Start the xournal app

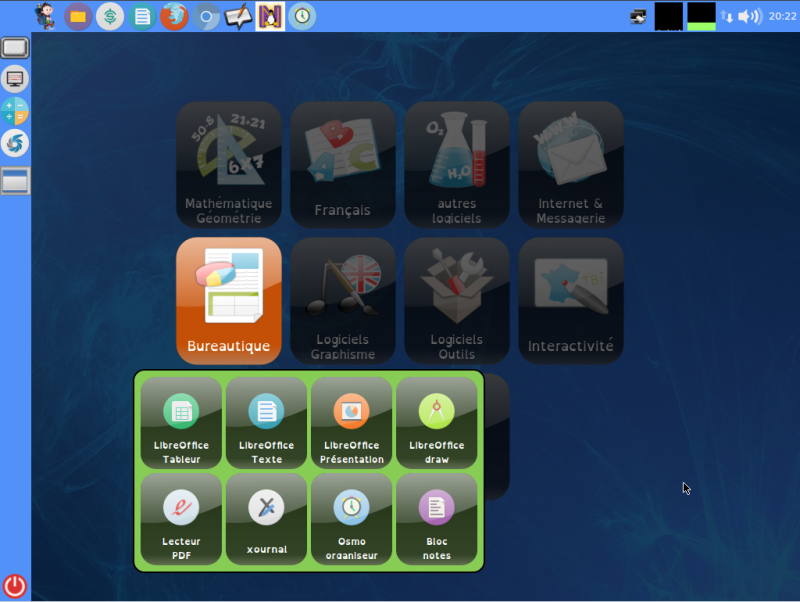pos(266,519)
